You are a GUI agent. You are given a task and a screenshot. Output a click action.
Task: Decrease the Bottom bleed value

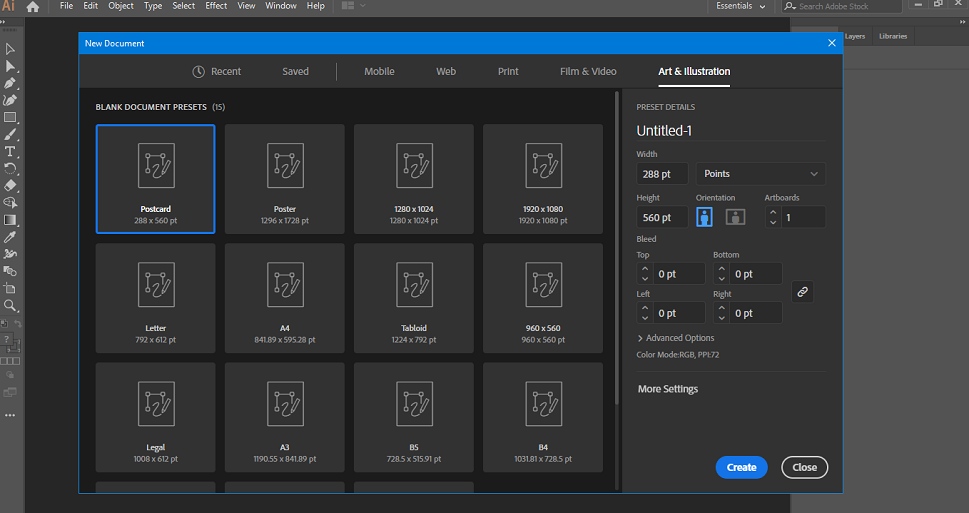tap(721, 279)
